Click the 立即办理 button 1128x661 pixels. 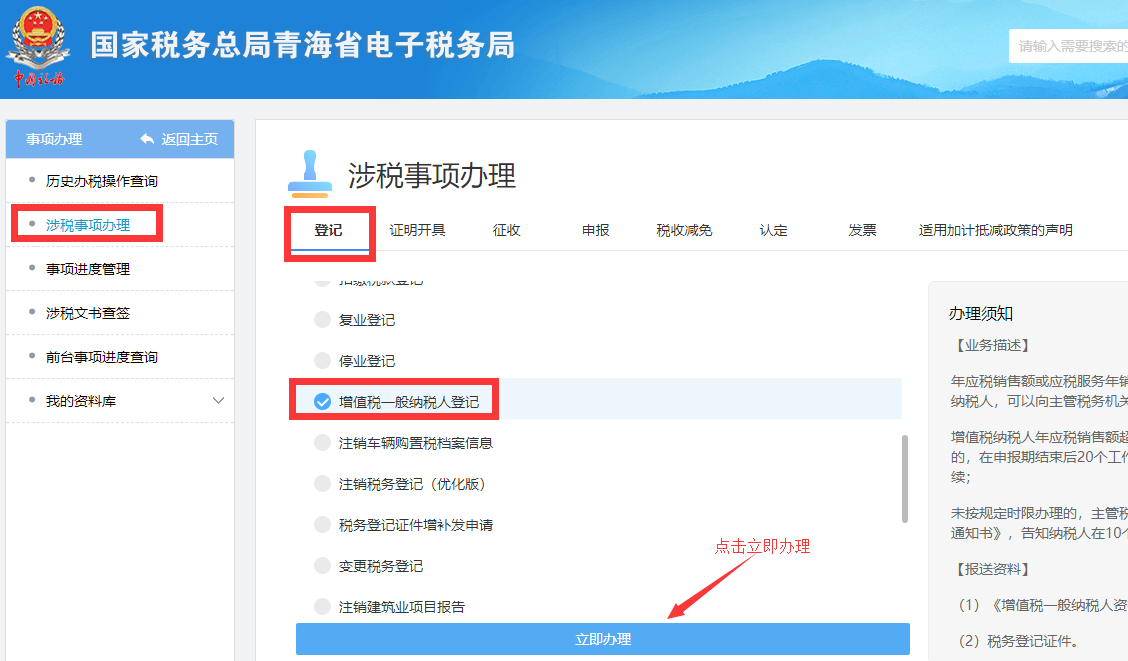coord(603,638)
